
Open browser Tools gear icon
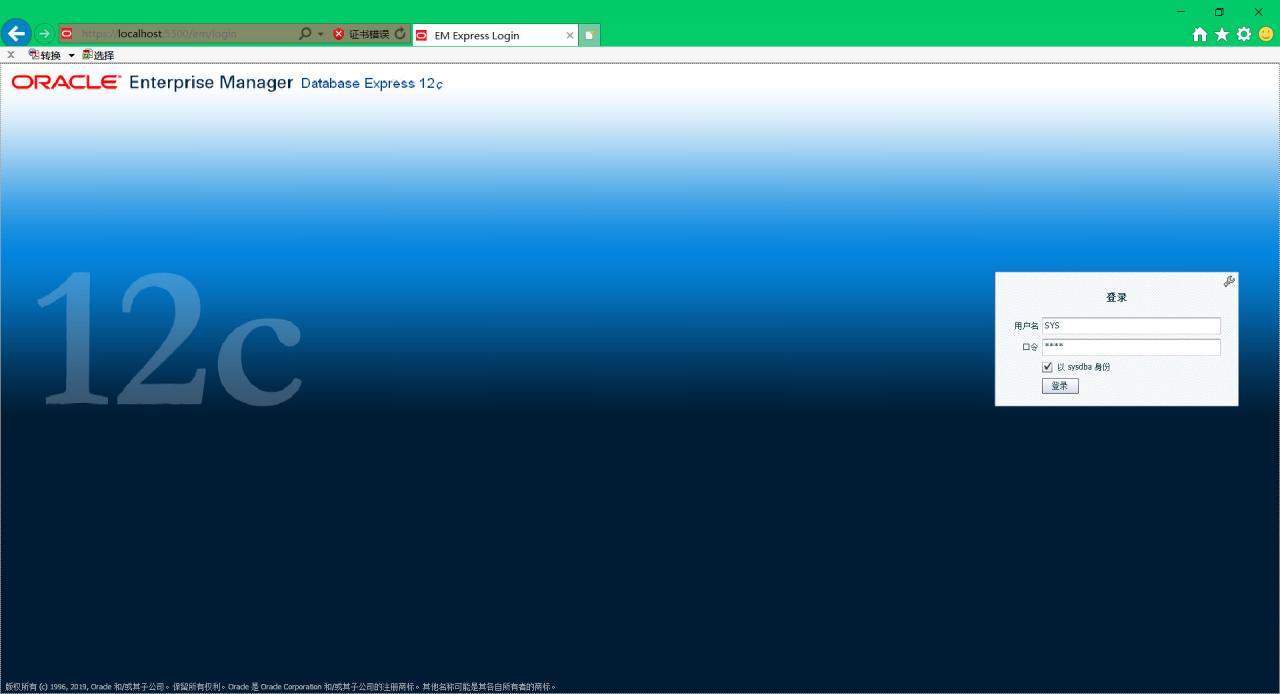[x=1244, y=34]
